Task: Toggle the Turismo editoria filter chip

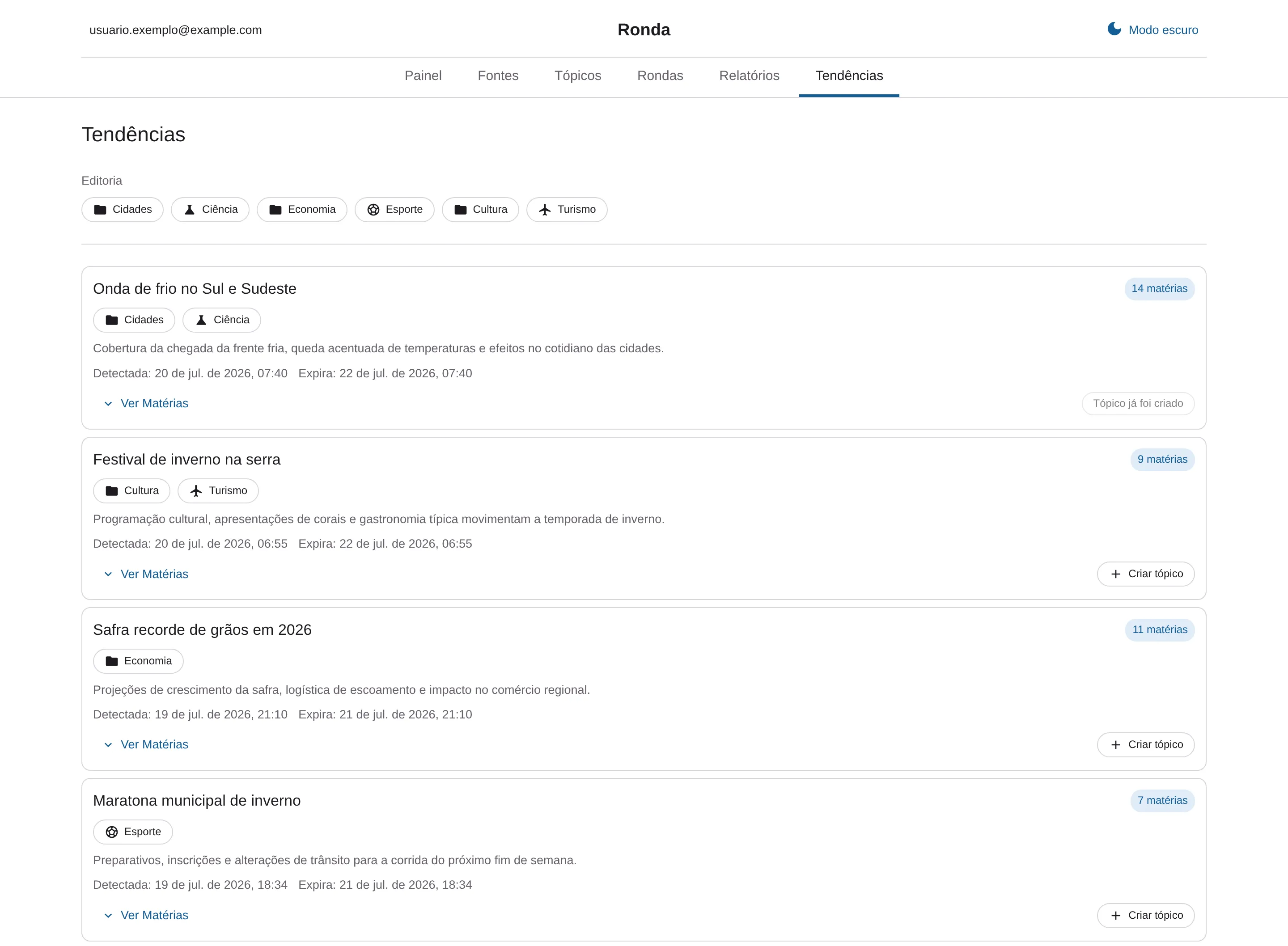Action: click(567, 210)
